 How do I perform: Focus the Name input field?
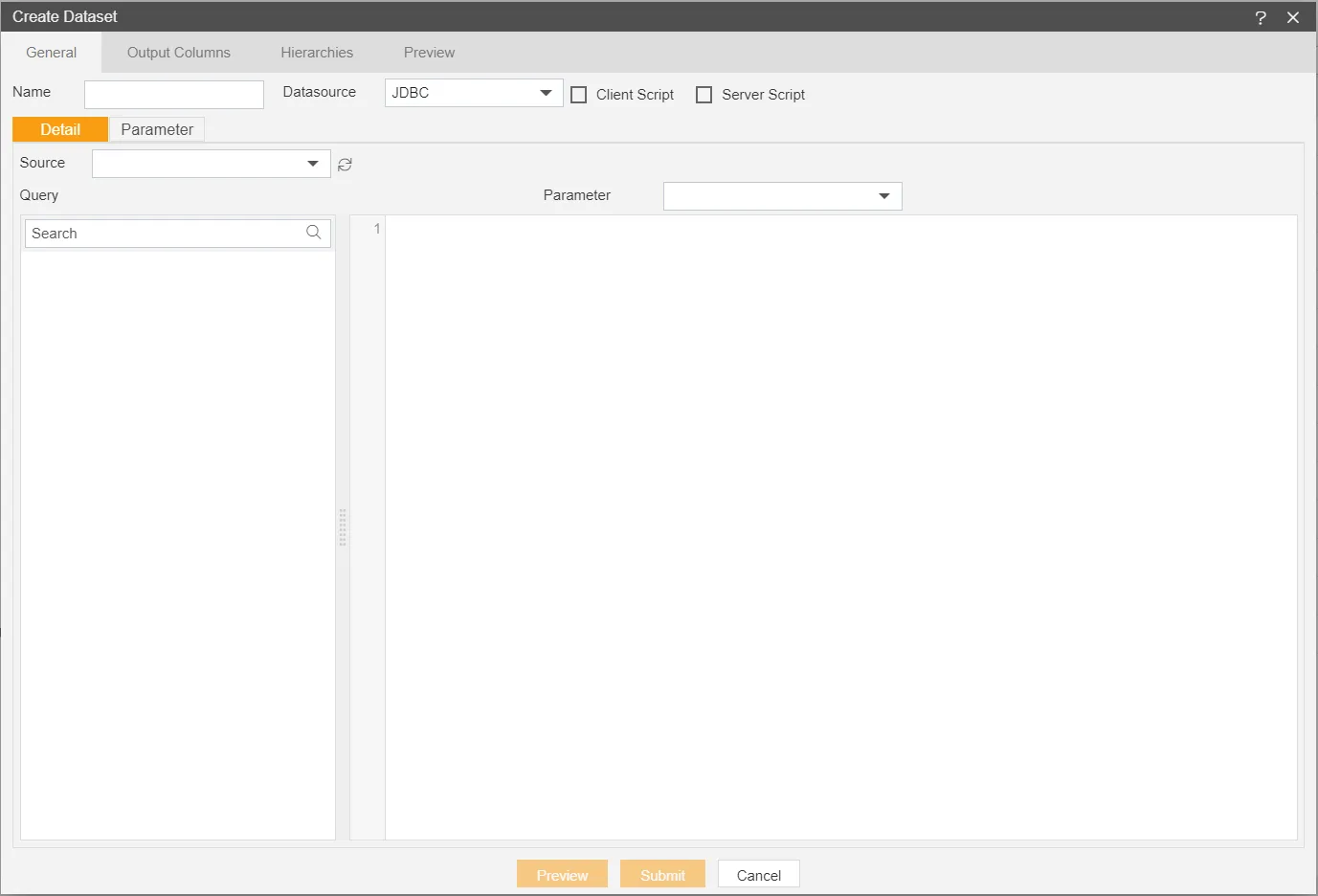click(x=174, y=95)
